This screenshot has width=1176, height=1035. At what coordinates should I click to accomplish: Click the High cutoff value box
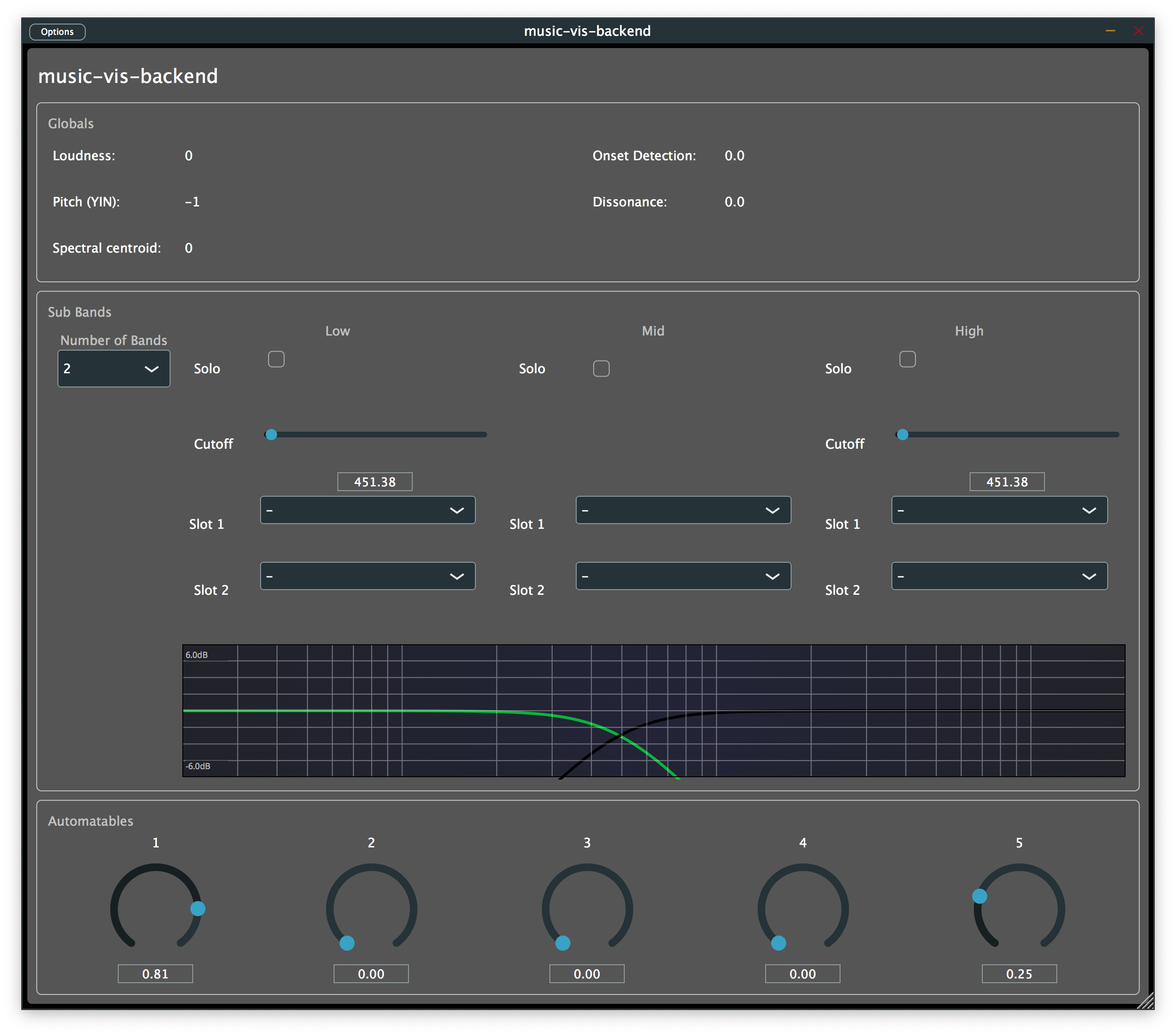click(x=1007, y=482)
